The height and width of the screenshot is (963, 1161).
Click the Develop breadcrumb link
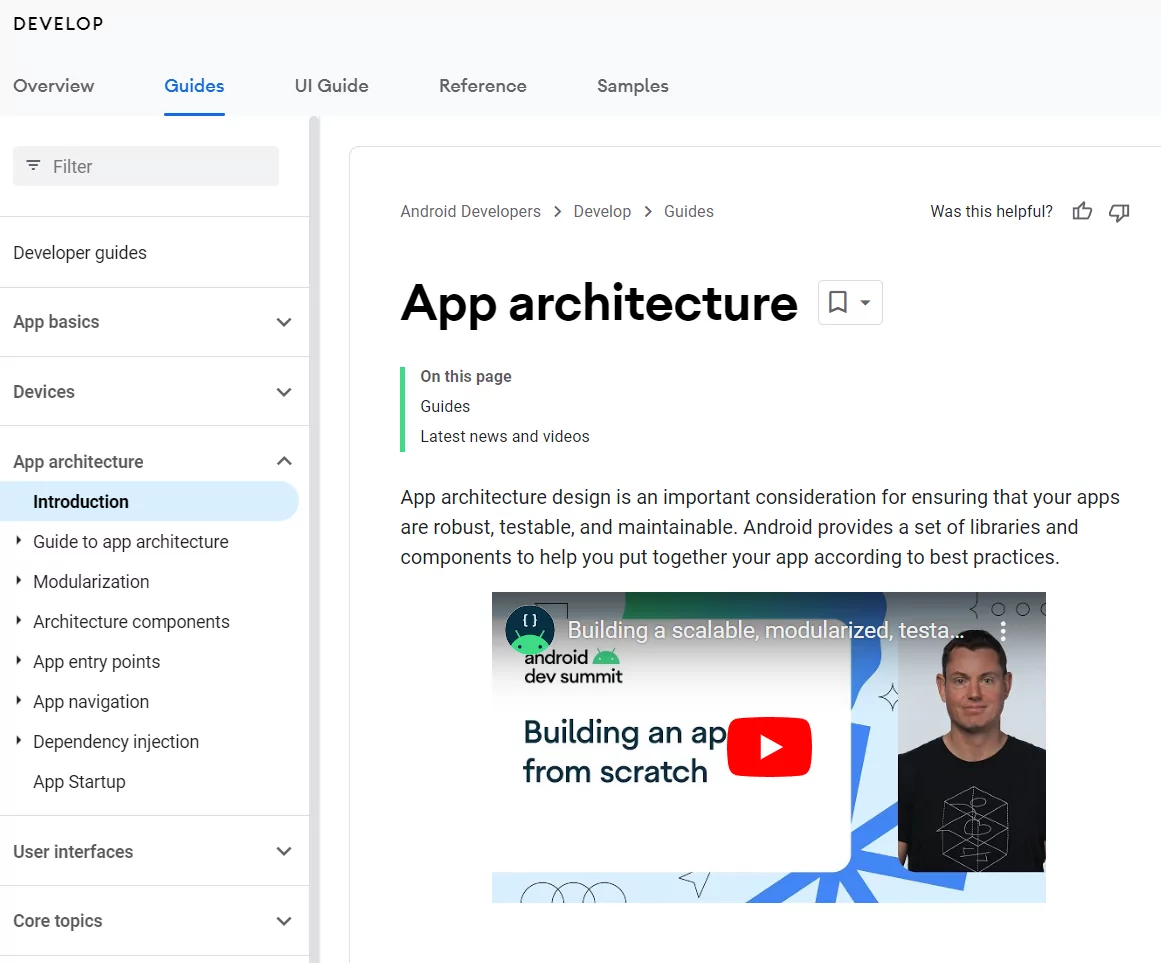[602, 212]
